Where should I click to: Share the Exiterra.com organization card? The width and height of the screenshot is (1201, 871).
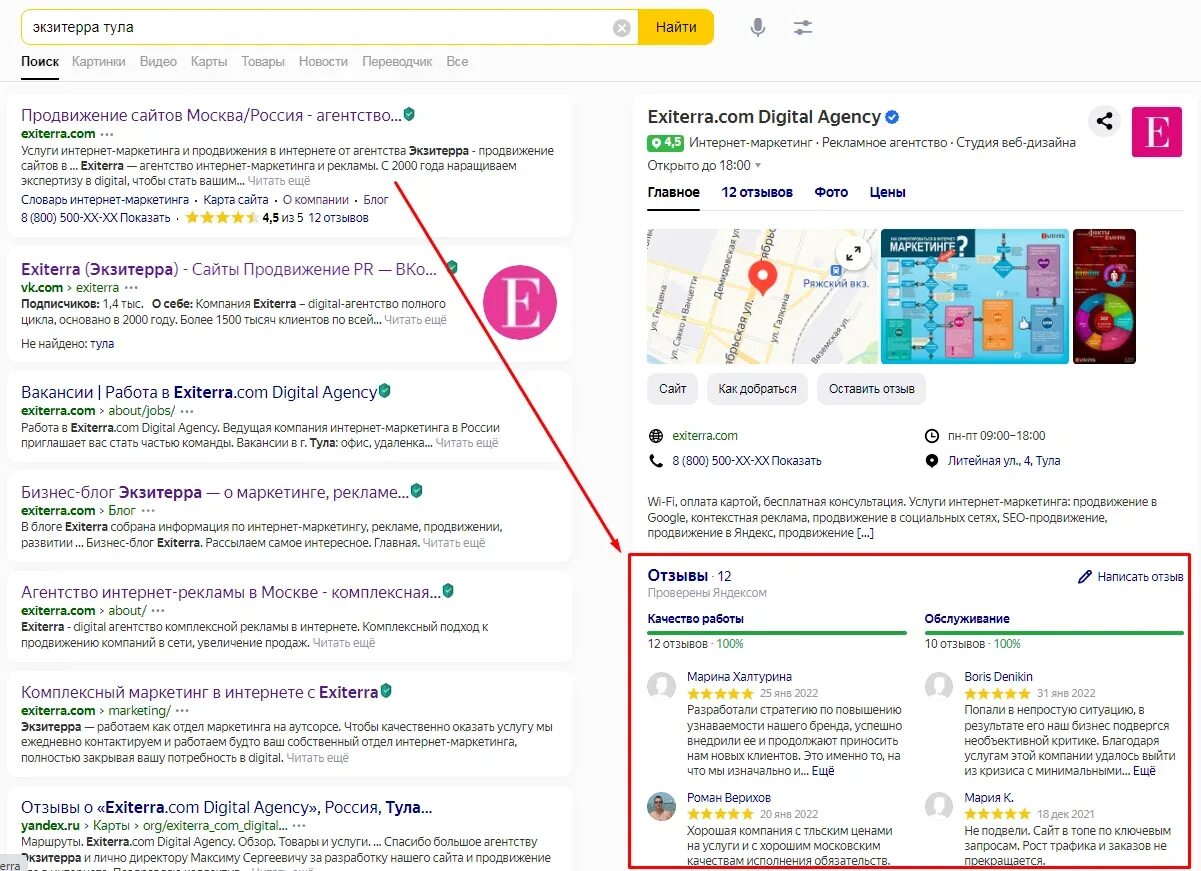1104,122
